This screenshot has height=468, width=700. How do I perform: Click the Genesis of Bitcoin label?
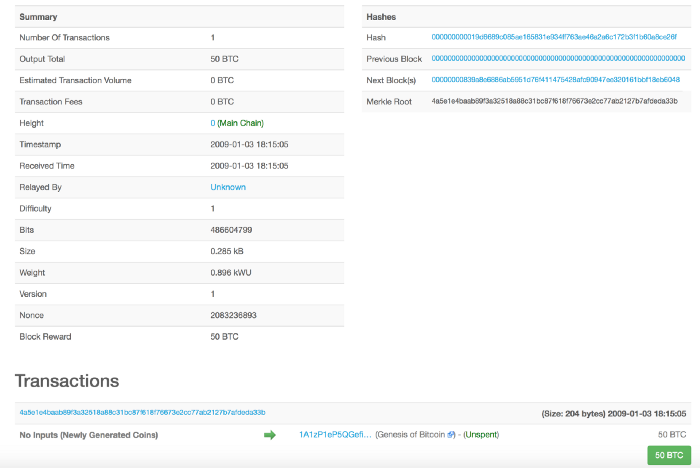tap(412, 435)
